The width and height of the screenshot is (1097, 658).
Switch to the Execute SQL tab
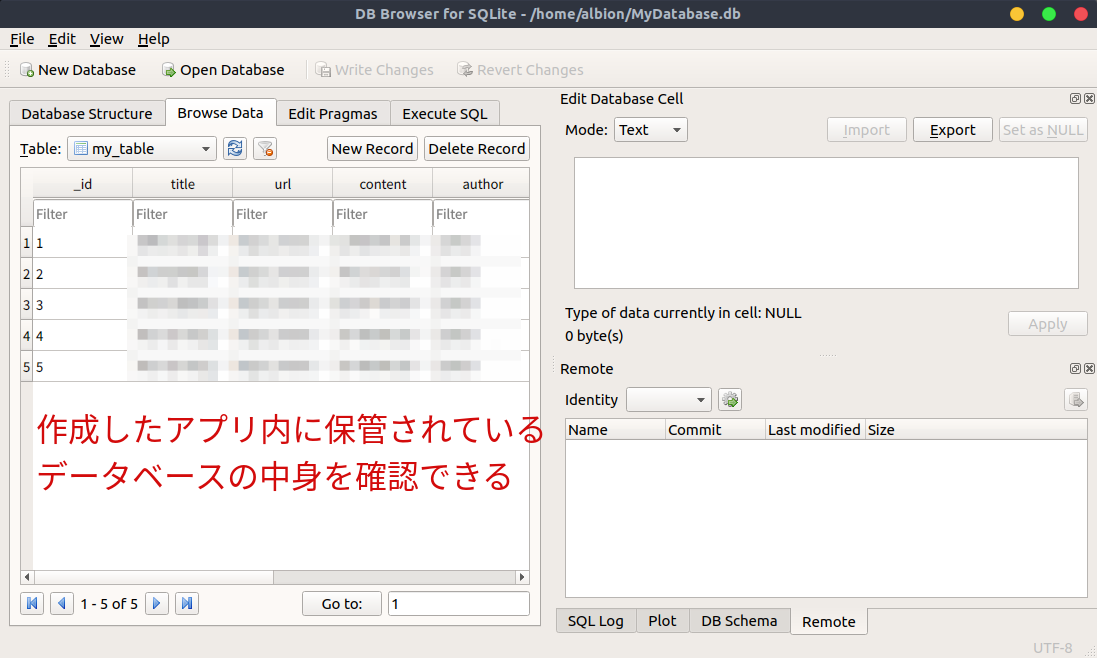coord(445,113)
